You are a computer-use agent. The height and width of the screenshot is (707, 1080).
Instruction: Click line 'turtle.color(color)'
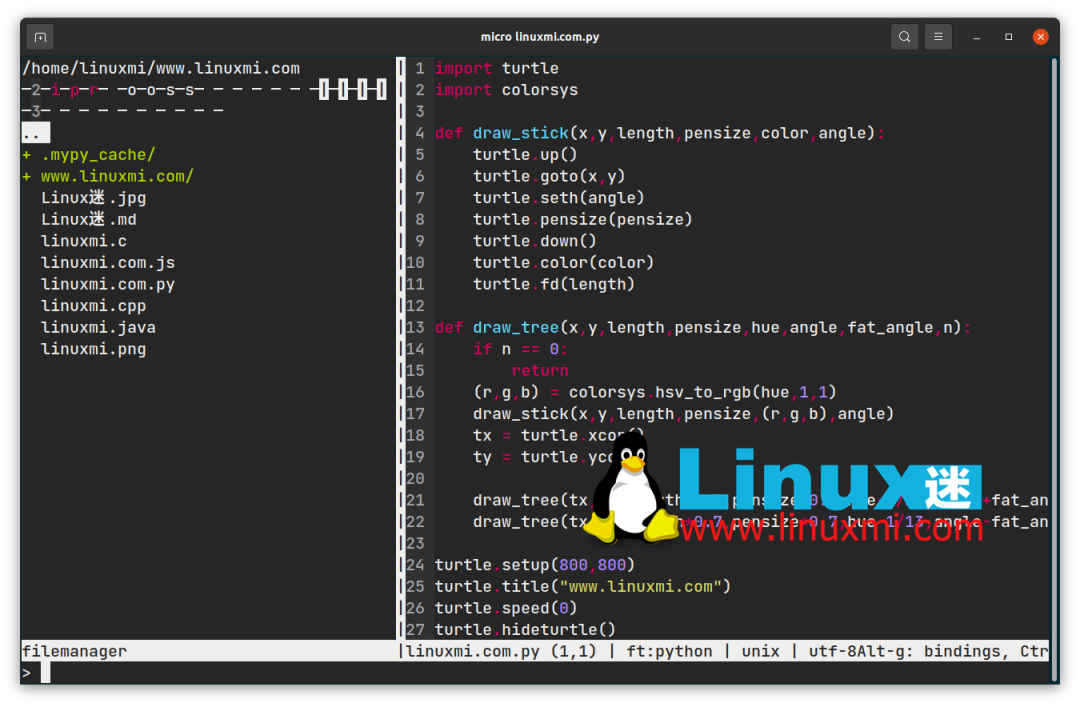[x=563, y=263]
